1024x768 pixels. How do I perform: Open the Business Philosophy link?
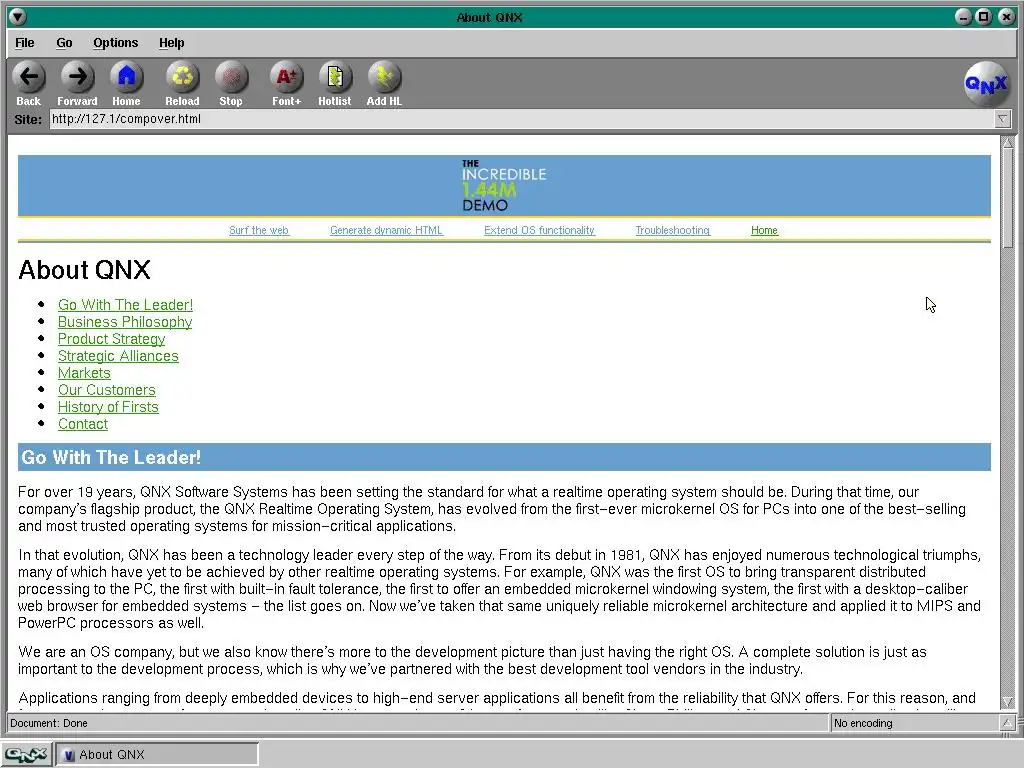(x=125, y=322)
